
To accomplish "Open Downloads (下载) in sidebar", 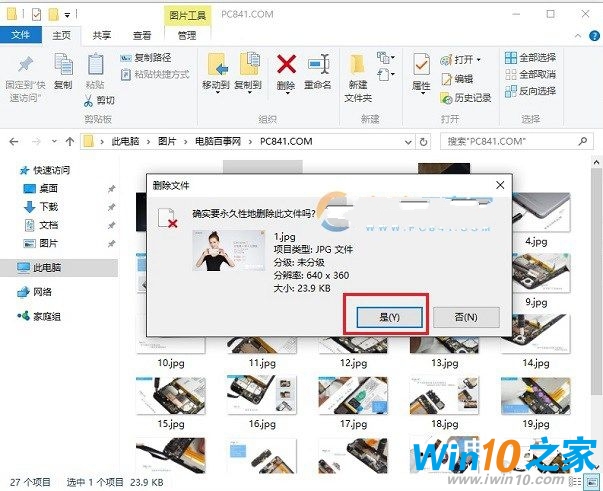I will [x=41, y=207].
